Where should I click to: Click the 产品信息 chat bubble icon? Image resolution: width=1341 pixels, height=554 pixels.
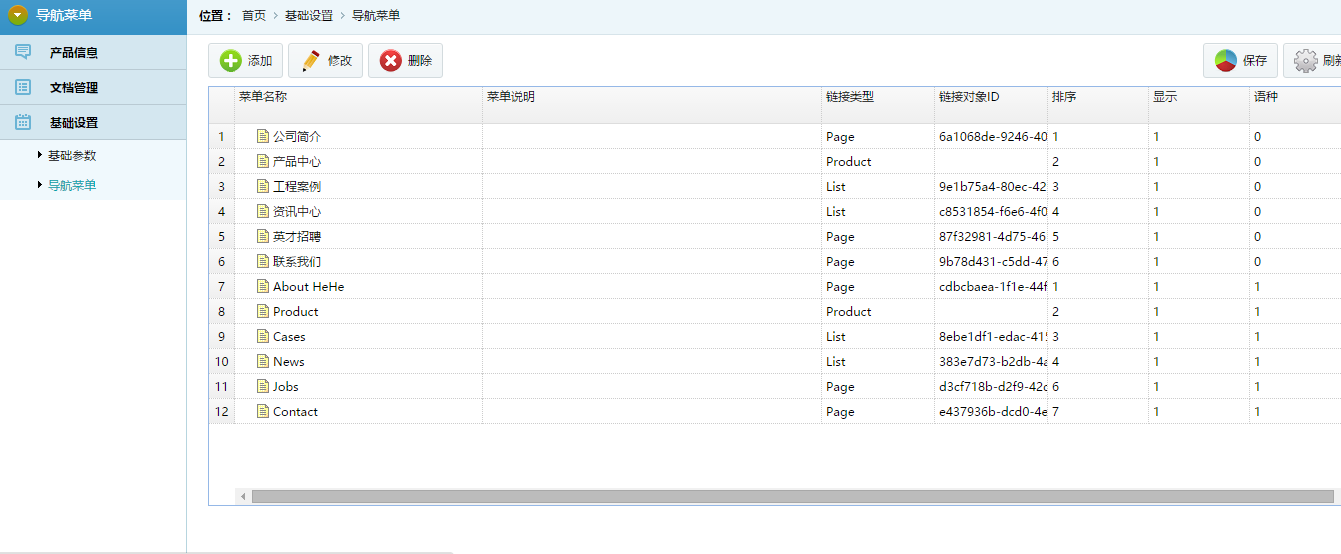pyautogui.click(x=23, y=52)
